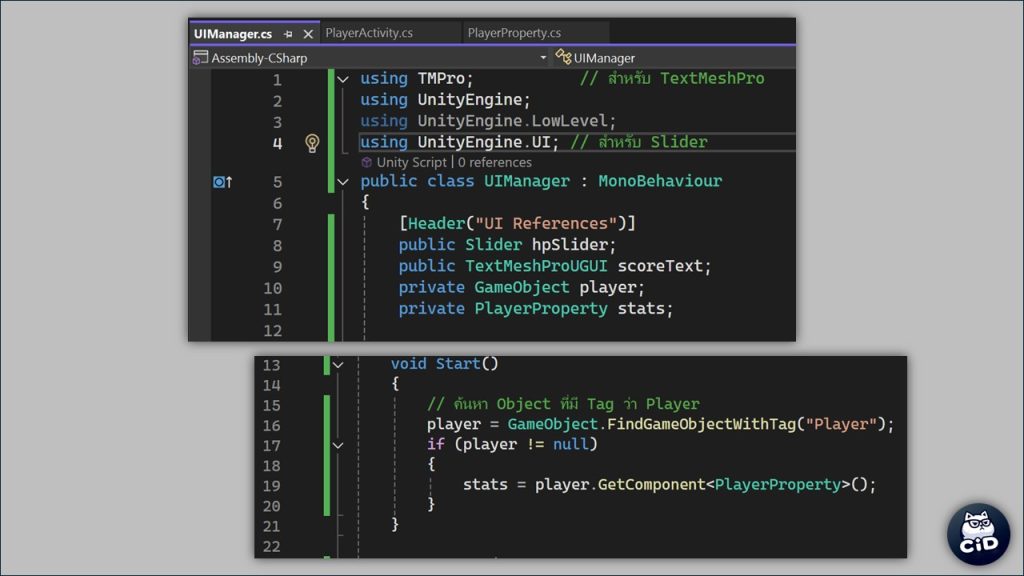Open the Assembly-CSharp project dropdown
This screenshot has height=576, width=1024.
click(x=543, y=58)
